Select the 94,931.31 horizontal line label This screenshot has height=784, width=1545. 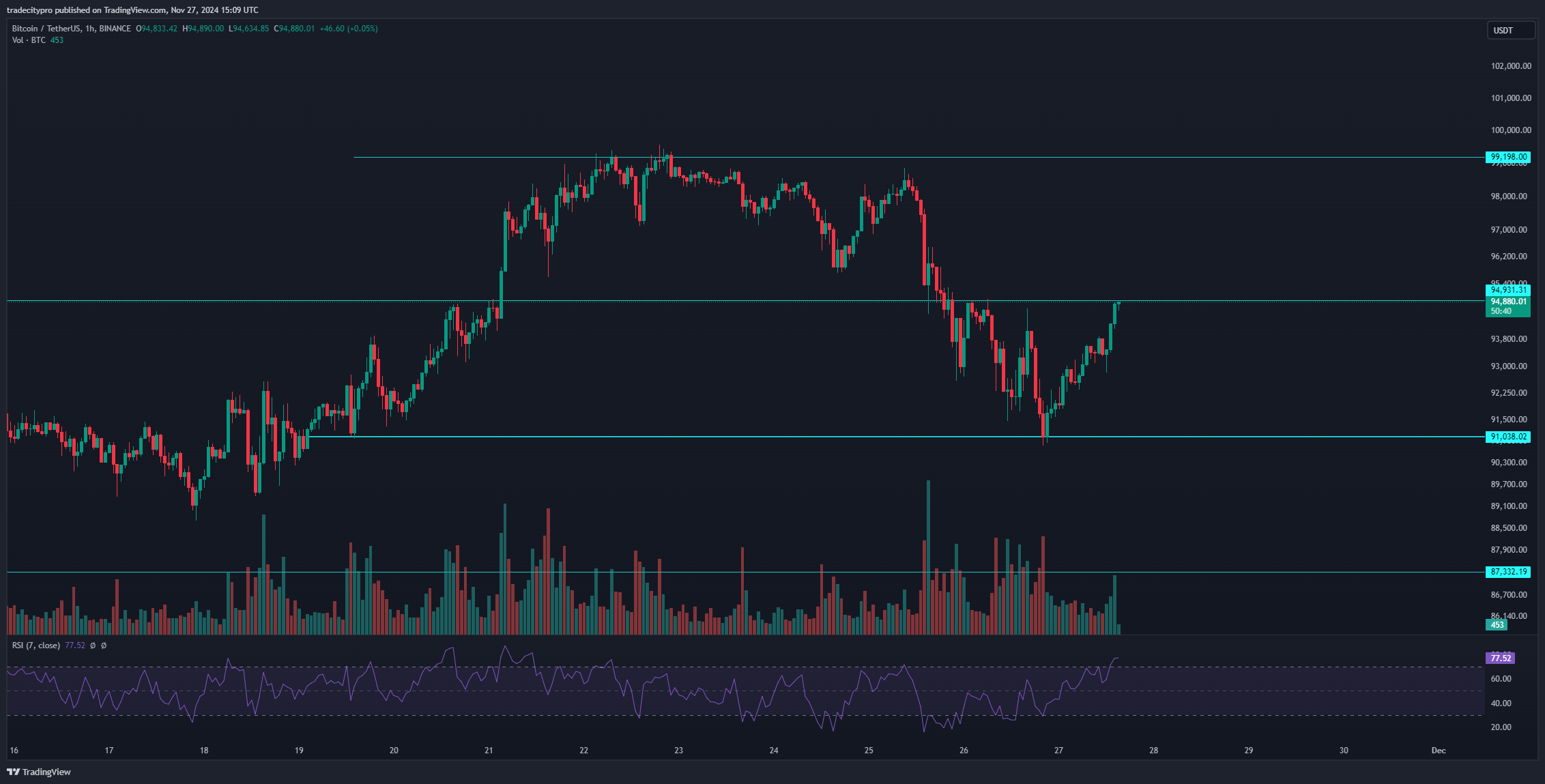[x=1508, y=290]
